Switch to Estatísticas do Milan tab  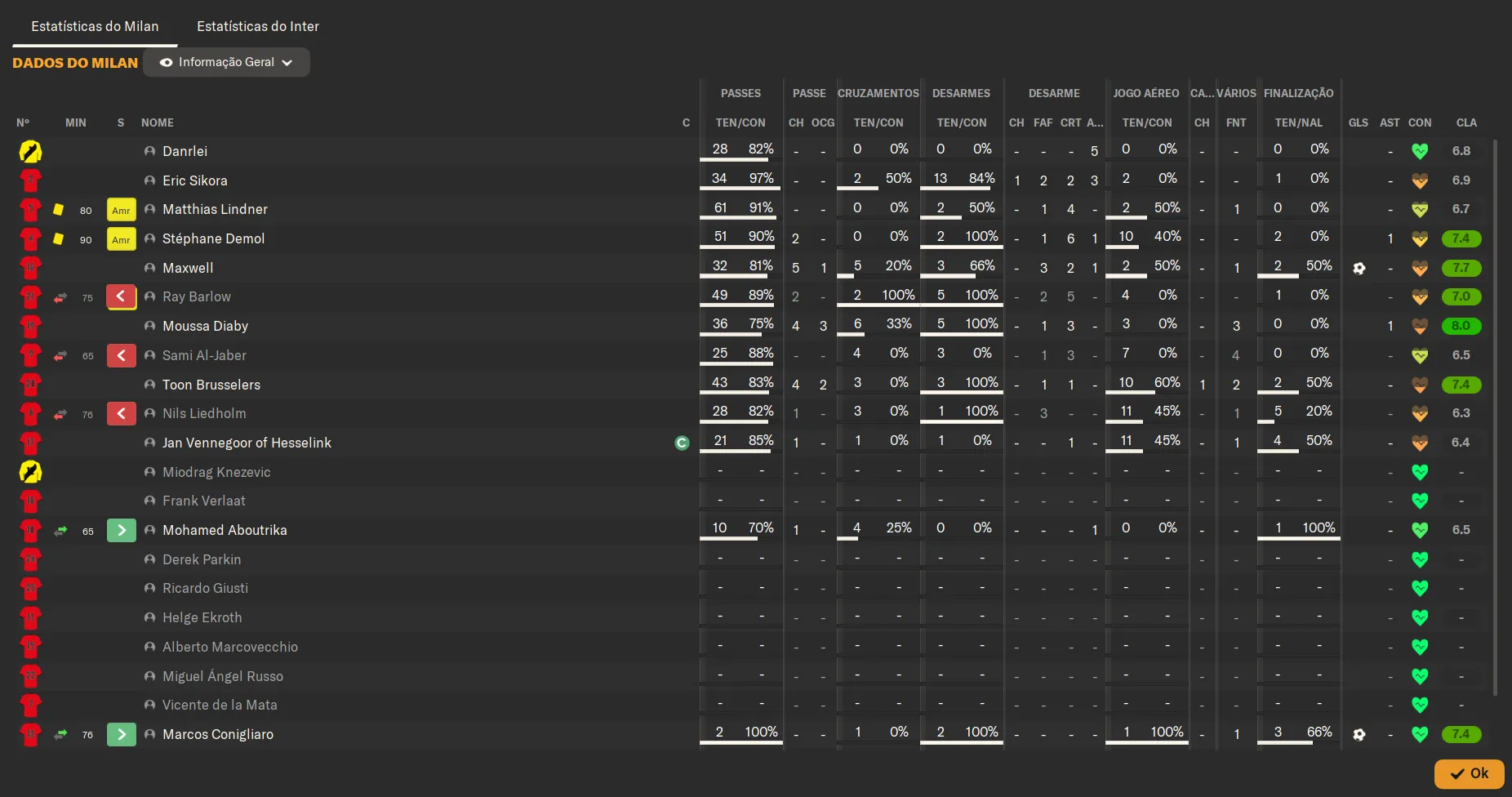point(95,26)
